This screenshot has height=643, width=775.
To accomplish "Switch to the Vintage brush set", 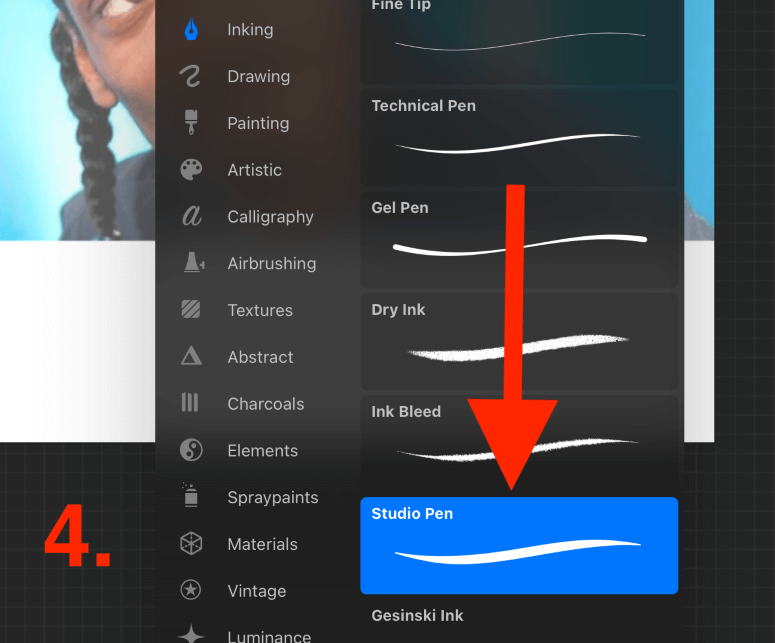I will click(x=257, y=591).
